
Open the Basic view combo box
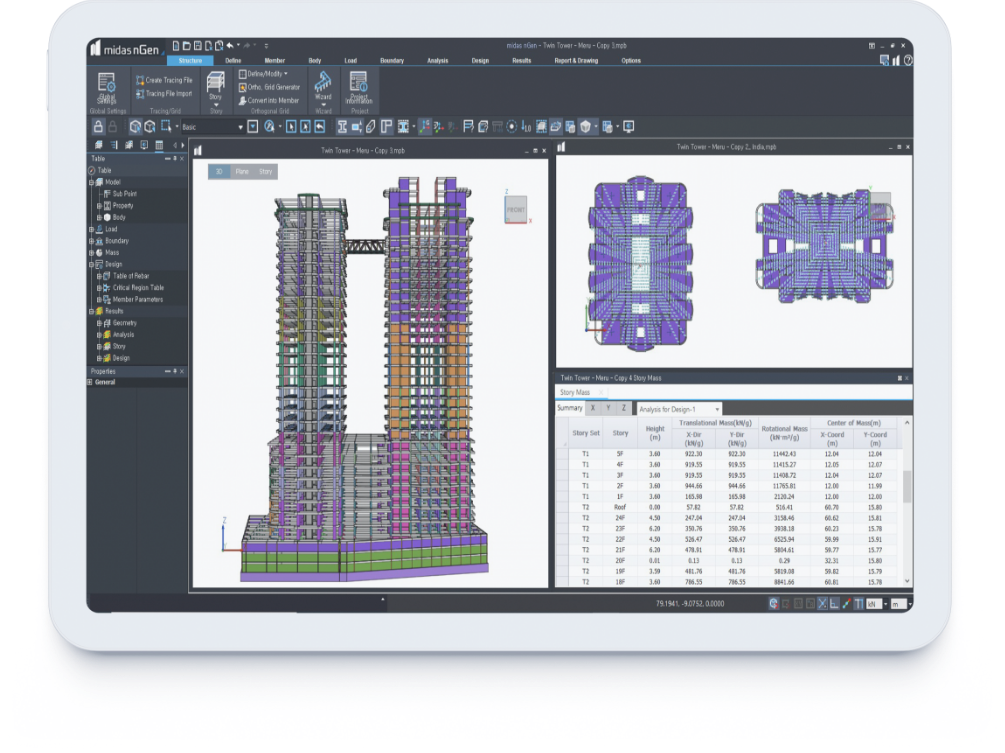pyautogui.click(x=212, y=127)
